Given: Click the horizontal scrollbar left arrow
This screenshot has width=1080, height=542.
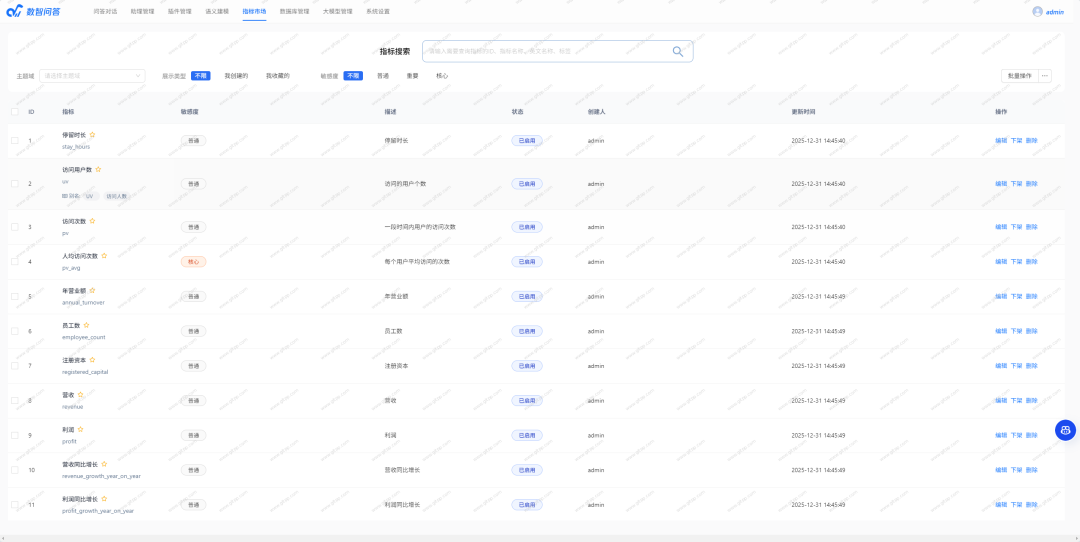Looking at the screenshot, I should [5, 538].
